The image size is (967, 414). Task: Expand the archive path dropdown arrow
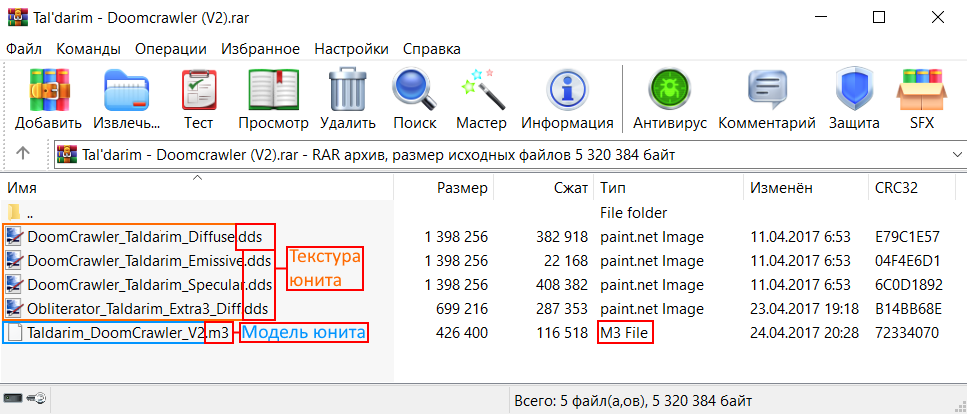pos(957,154)
